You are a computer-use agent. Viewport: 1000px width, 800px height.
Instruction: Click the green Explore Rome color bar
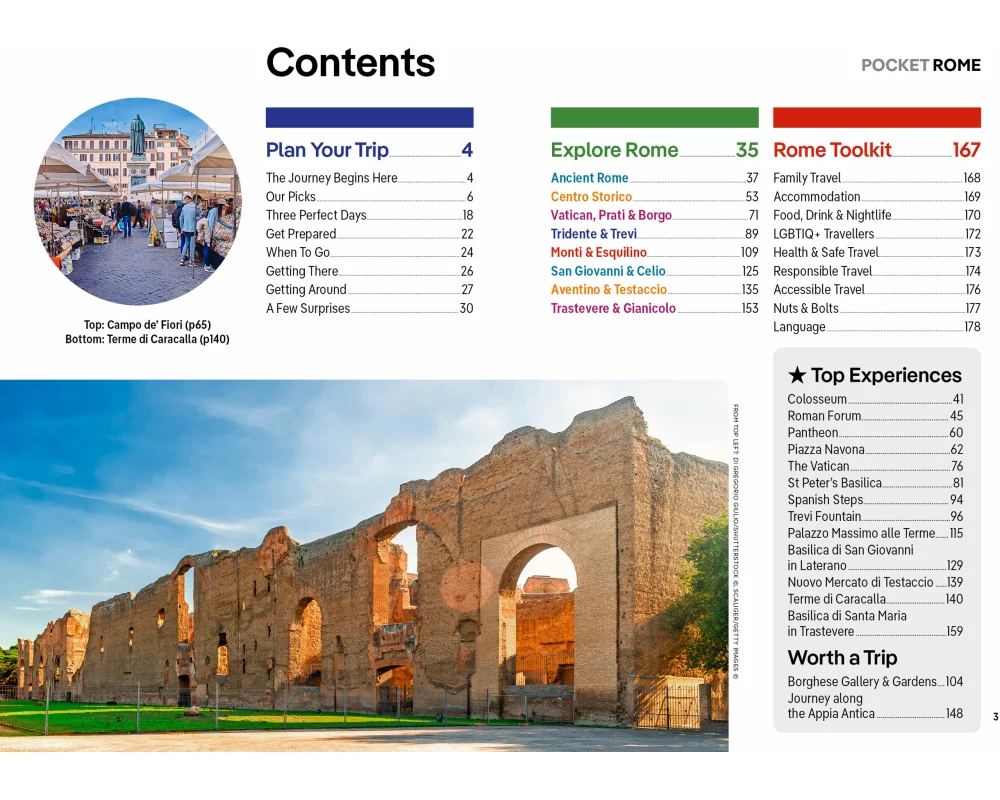click(654, 118)
